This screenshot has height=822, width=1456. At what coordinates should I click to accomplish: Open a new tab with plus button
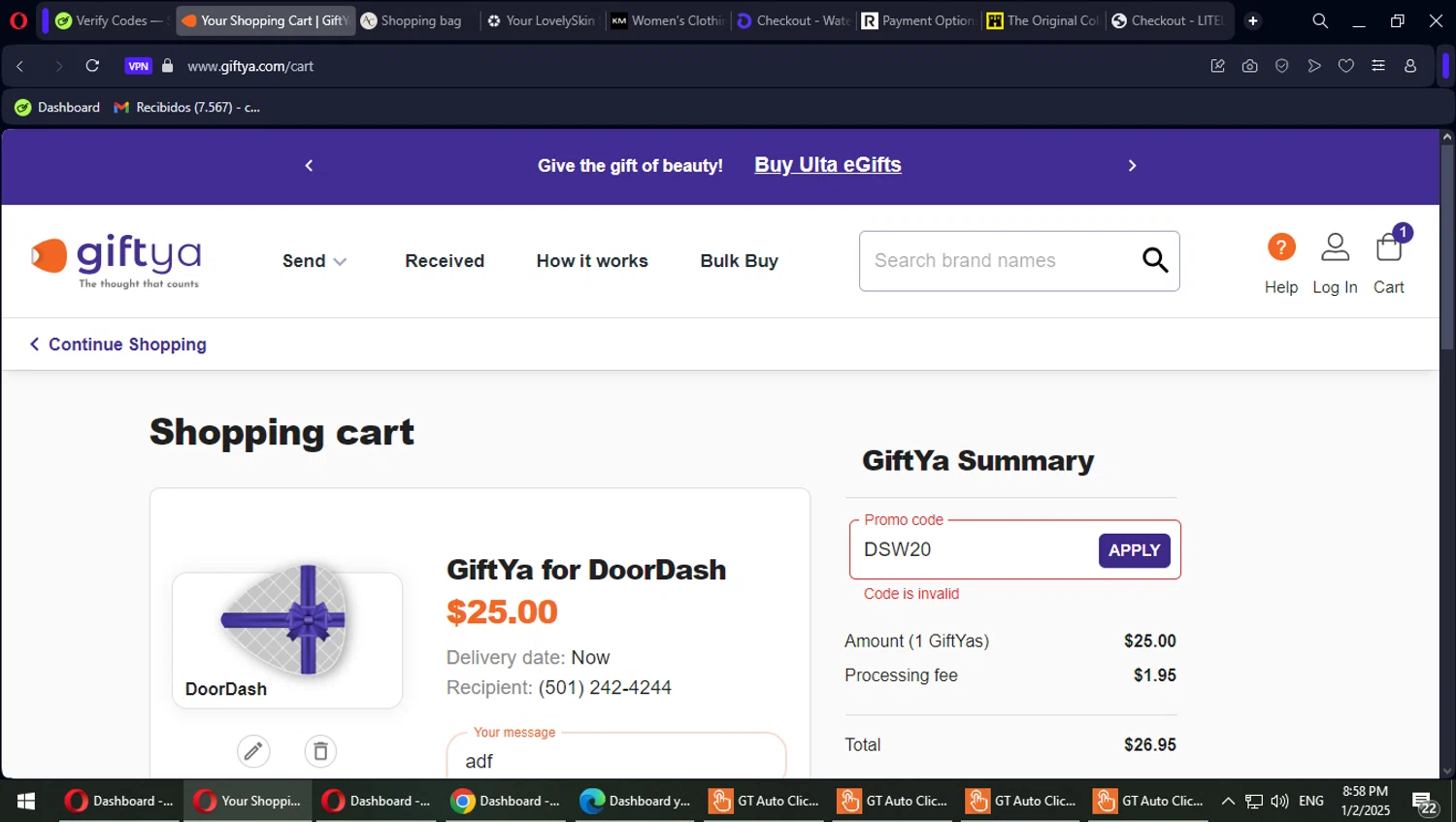(x=1253, y=20)
